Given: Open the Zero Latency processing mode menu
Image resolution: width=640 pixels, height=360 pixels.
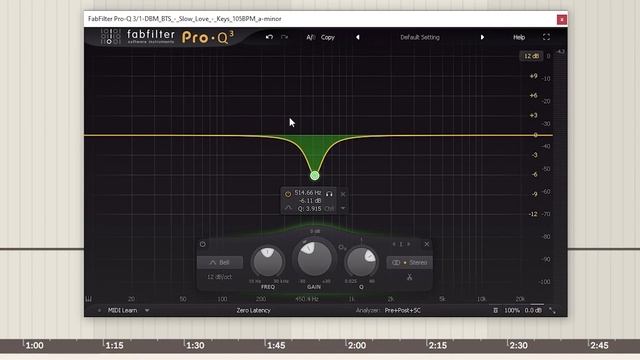Looking at the screenshot, I should tap(253, 310).
